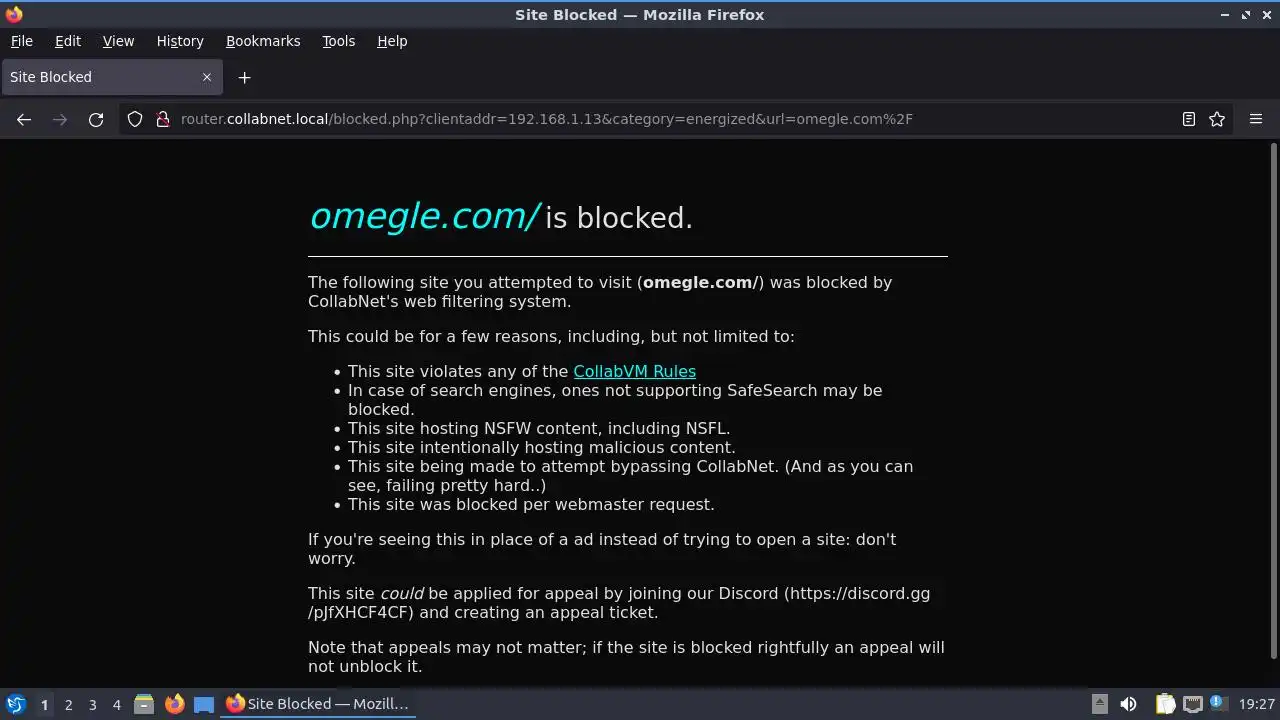The image size is (1280, 720).
Task: View site security padlock info
Action: tap(163, 119)
